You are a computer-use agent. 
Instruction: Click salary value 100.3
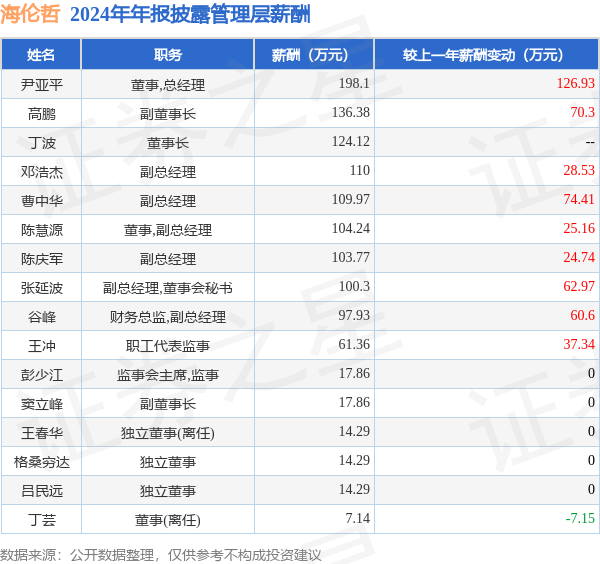click(x=354, y=287)
